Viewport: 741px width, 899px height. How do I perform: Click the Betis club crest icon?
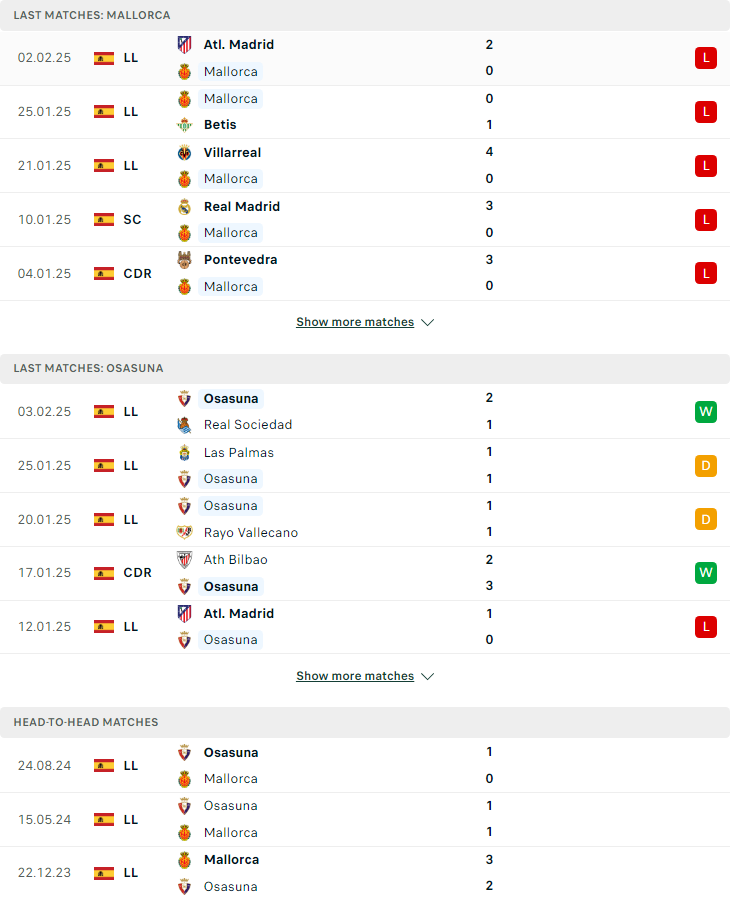coord(184,124)
